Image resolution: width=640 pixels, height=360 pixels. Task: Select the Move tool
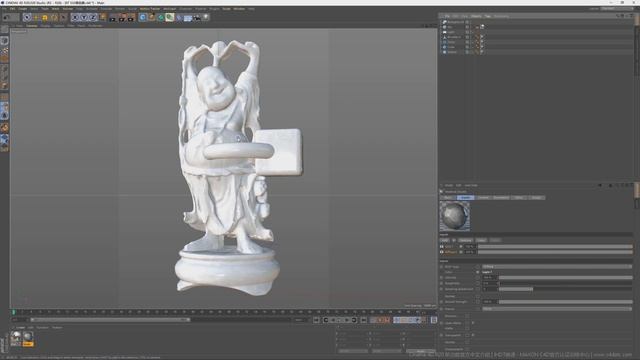[36, 18]
